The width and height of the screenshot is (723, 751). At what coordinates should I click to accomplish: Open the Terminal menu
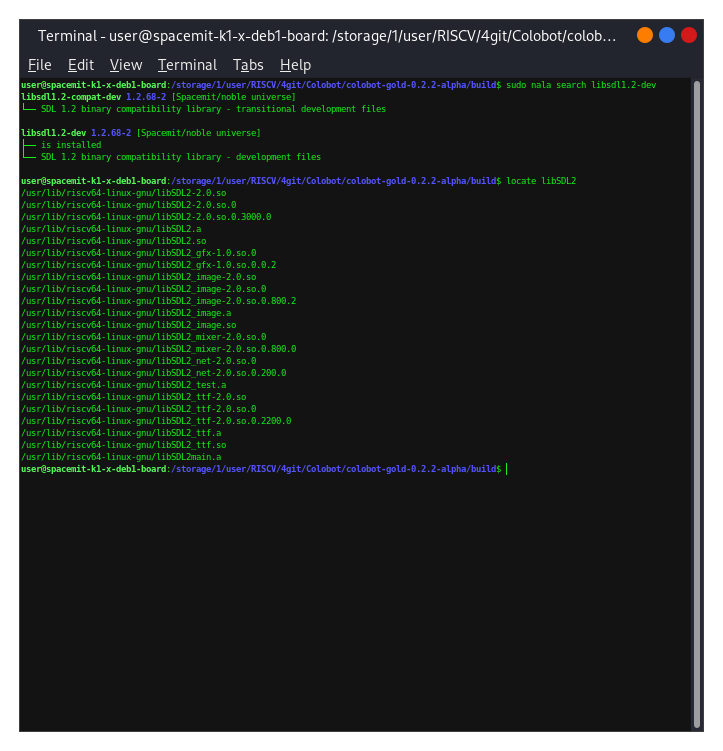(187, 65)
